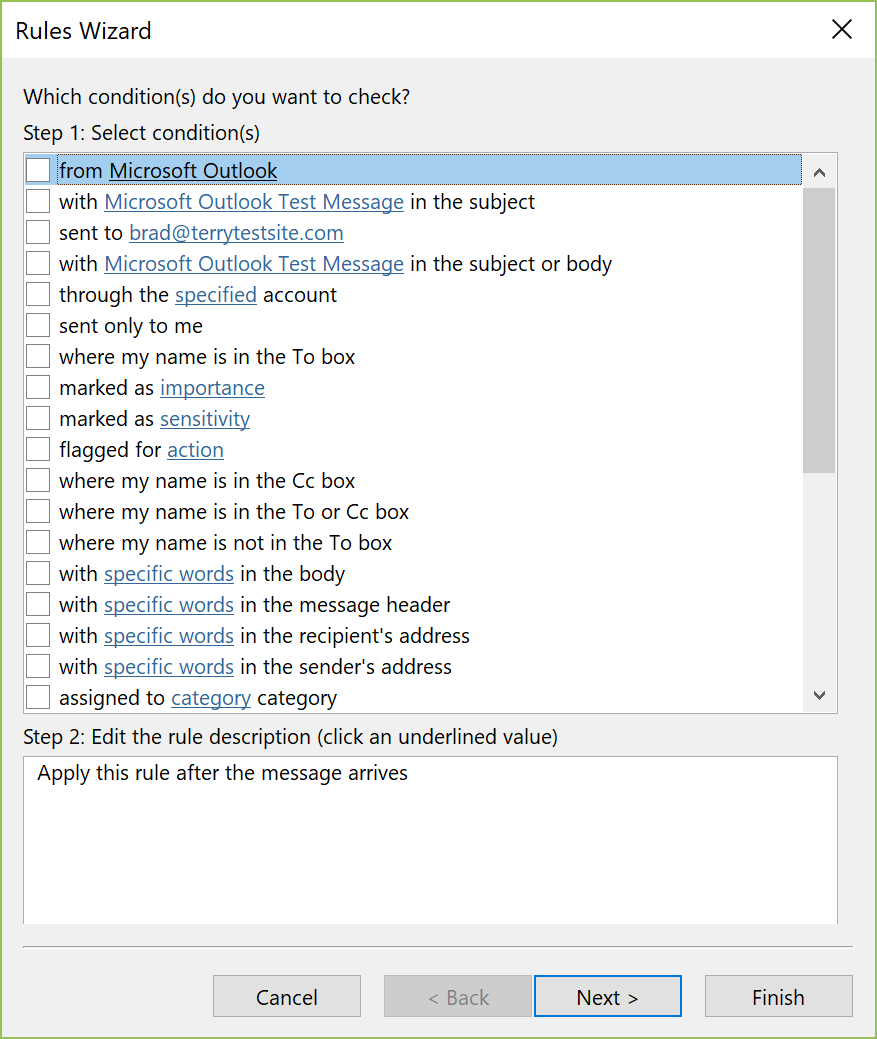The image size is (877, 1039).
Task: Enable 'where my name is in the Cc box' checkbox
Action: click(38, 480)
